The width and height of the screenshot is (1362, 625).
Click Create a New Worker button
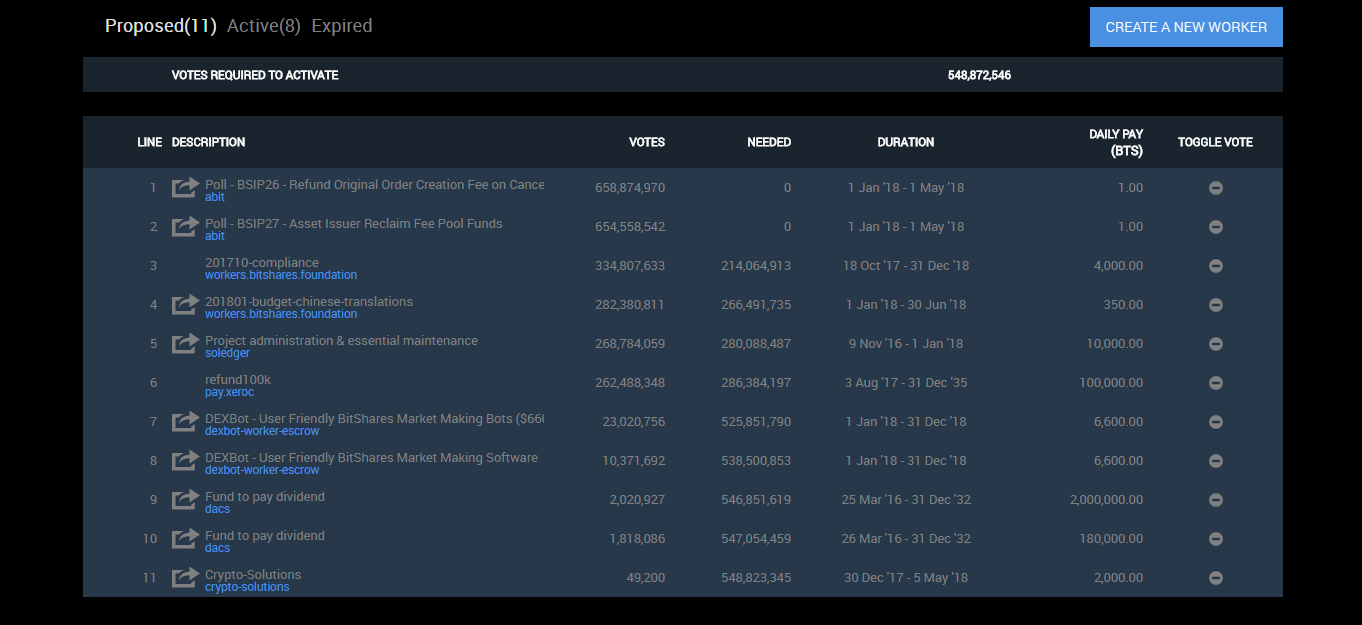tap(1186, 27)
